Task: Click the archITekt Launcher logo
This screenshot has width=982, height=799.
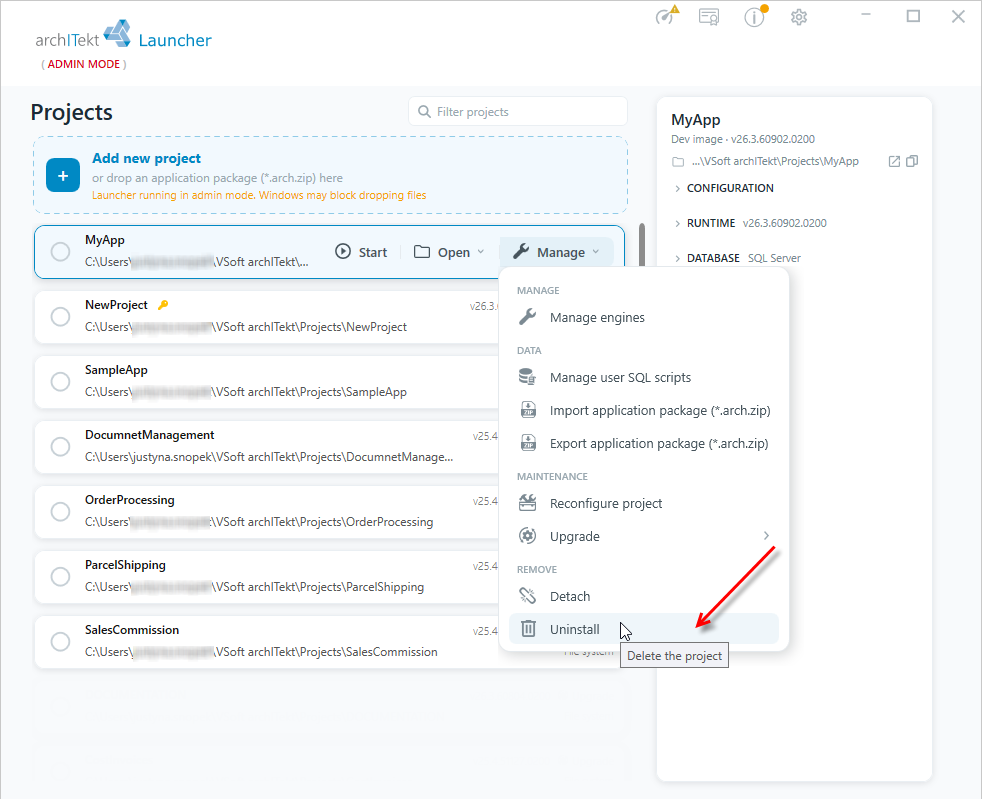Action: pyautogui.click(x=123, y=36)
